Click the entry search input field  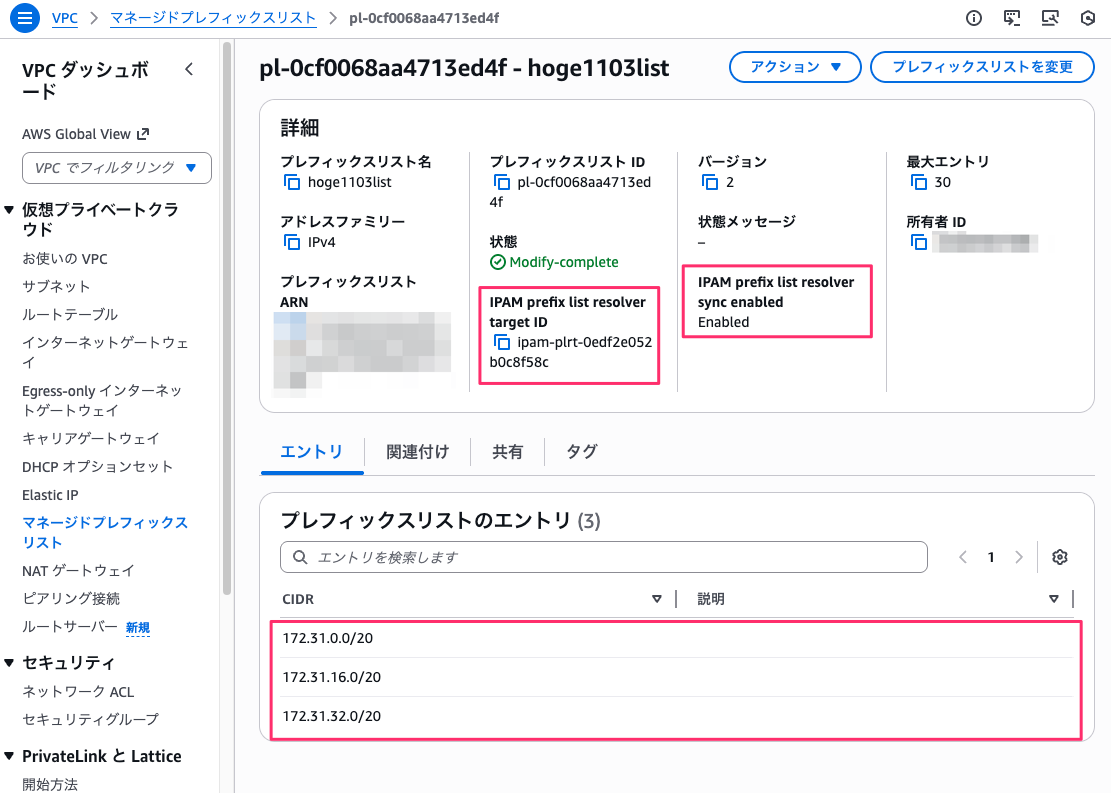point(603,557)
